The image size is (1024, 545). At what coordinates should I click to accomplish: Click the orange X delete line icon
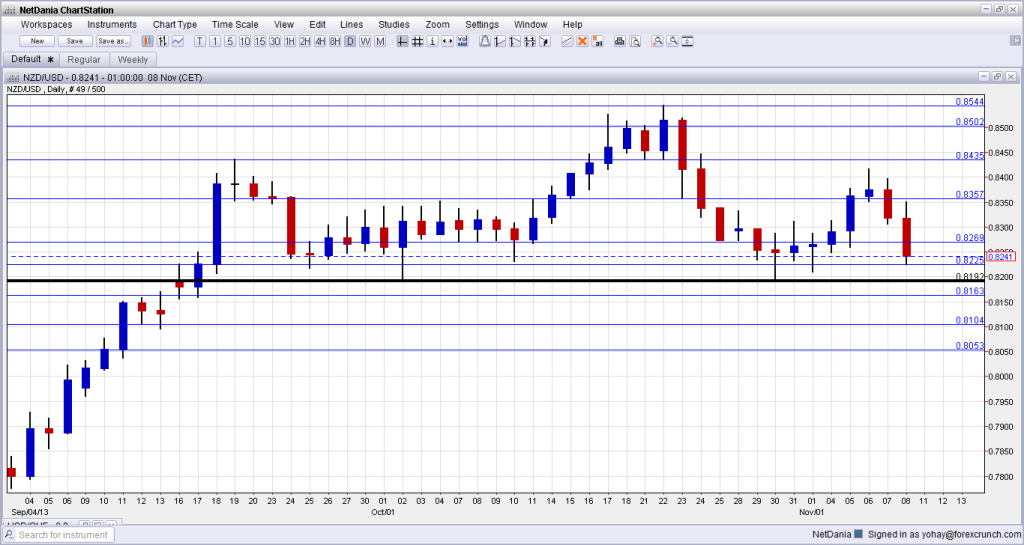[582, 41]
